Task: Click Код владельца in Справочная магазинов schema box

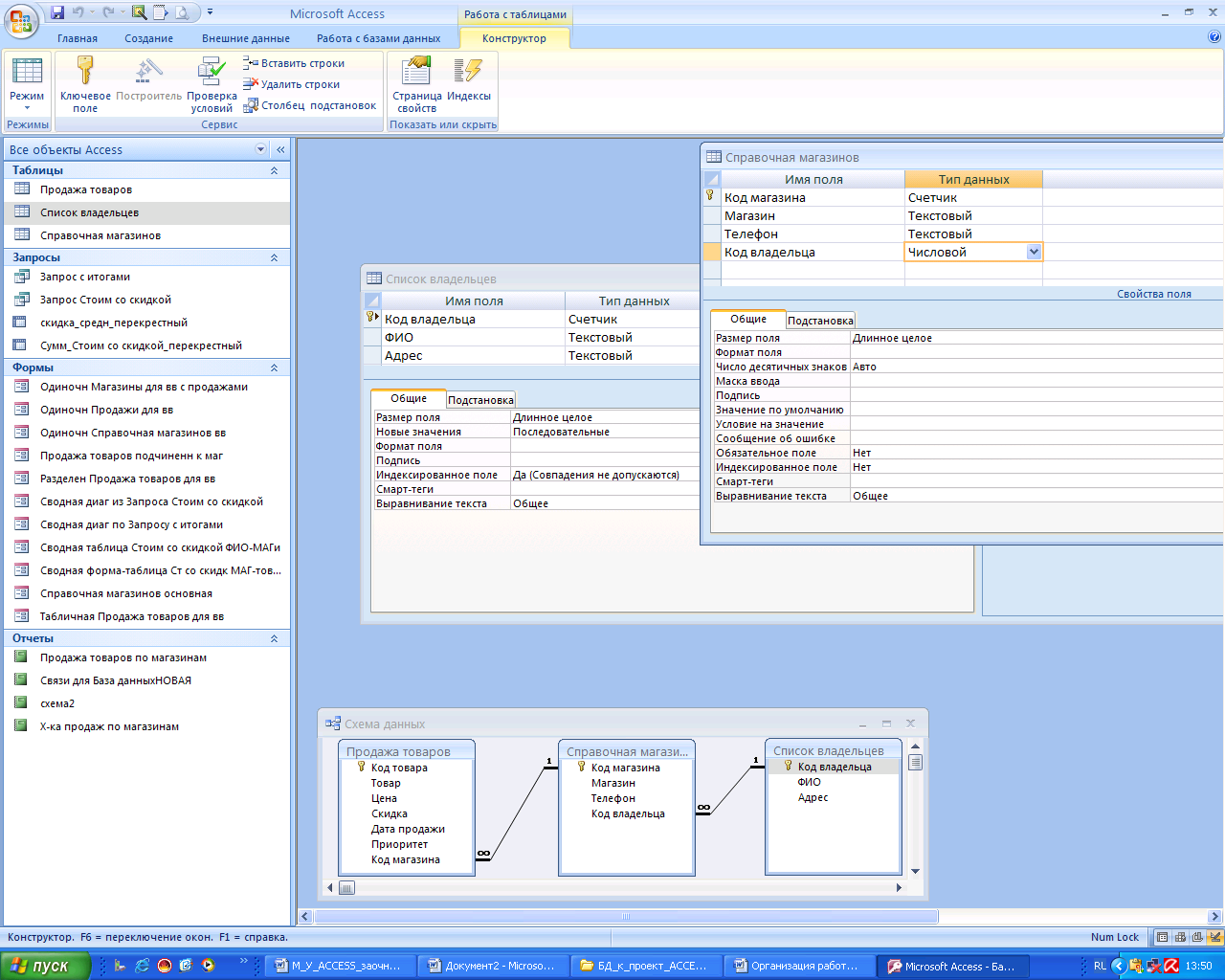Action: pyautogui.click(x=628, y=813)
